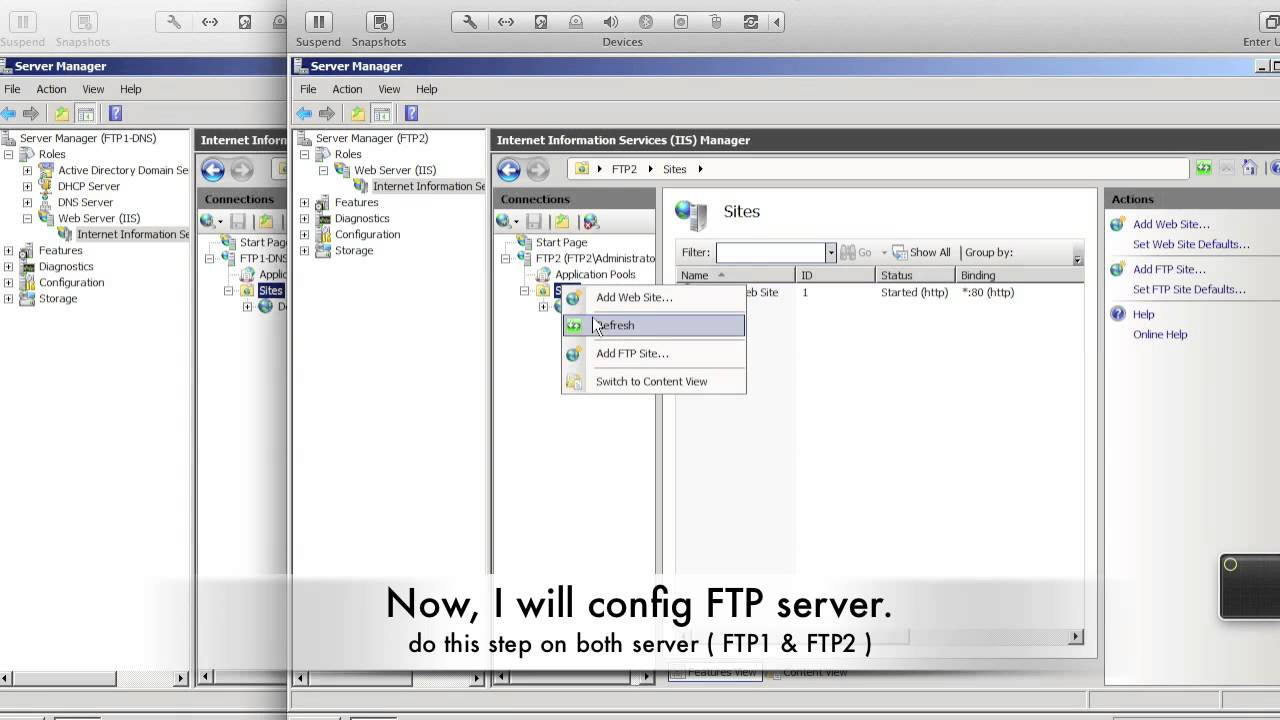Expand Storage node in FTP2 tree

(x=305, y=250)
